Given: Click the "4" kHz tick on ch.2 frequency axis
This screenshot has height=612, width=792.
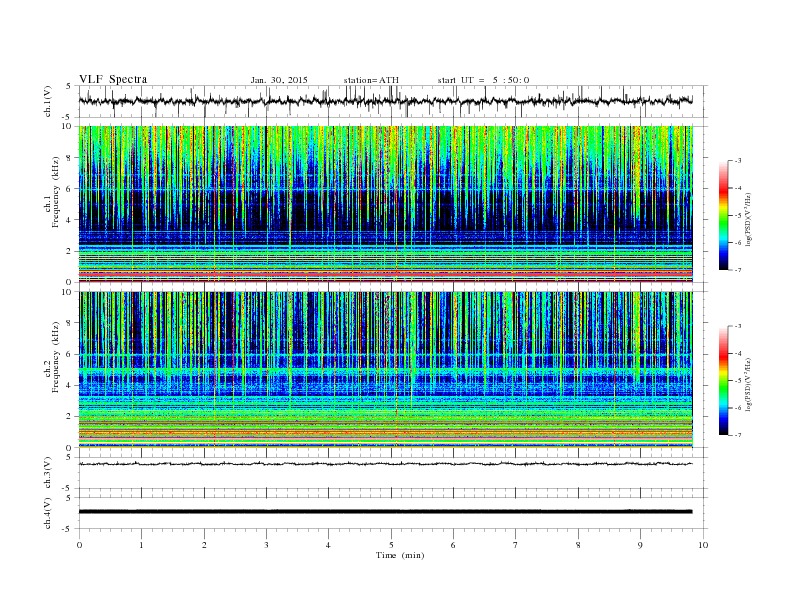Looking at the screenshot, I should point(69,385).
